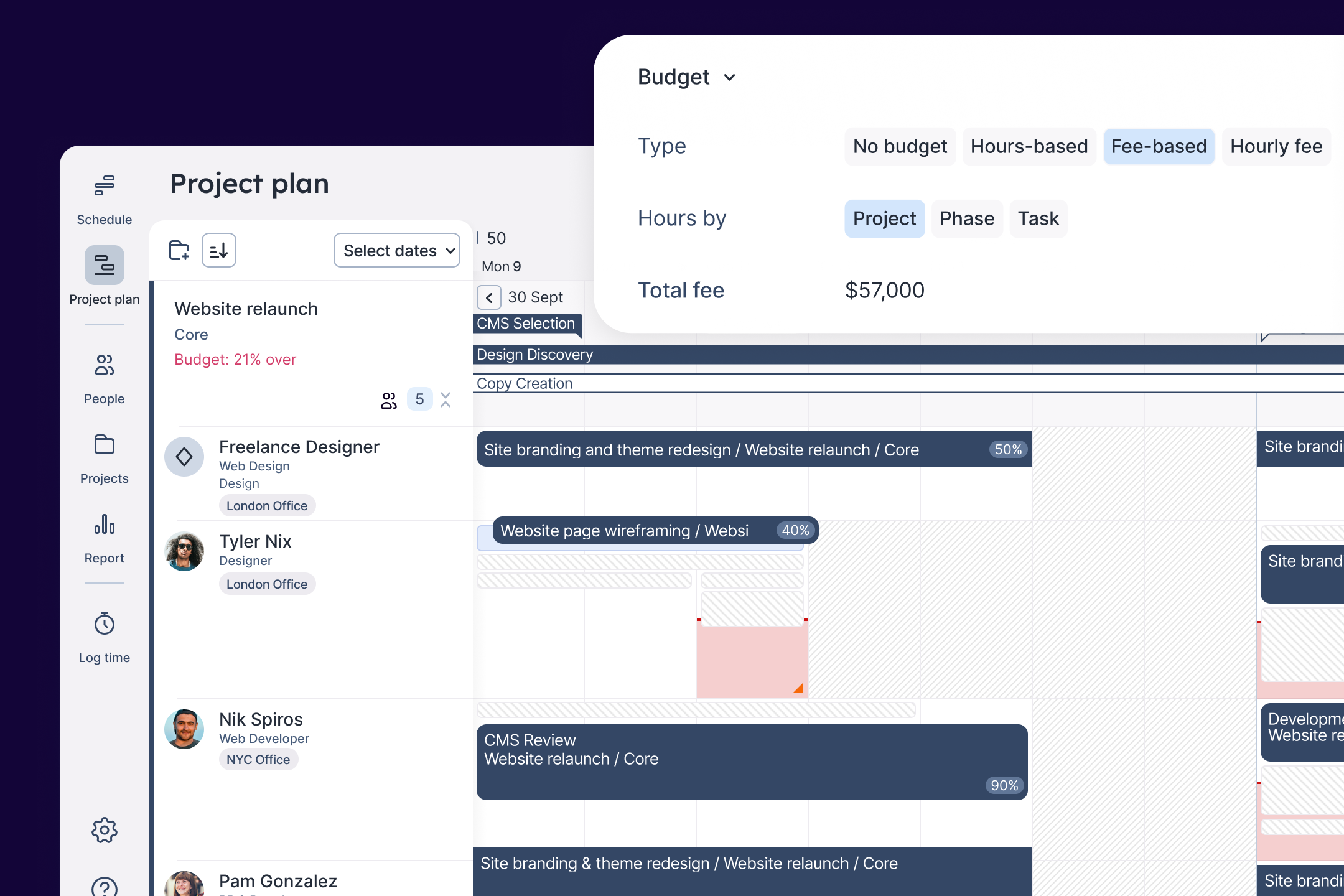
Task: Collapse the Website relaunch people list
Action: tap(446, 399)
